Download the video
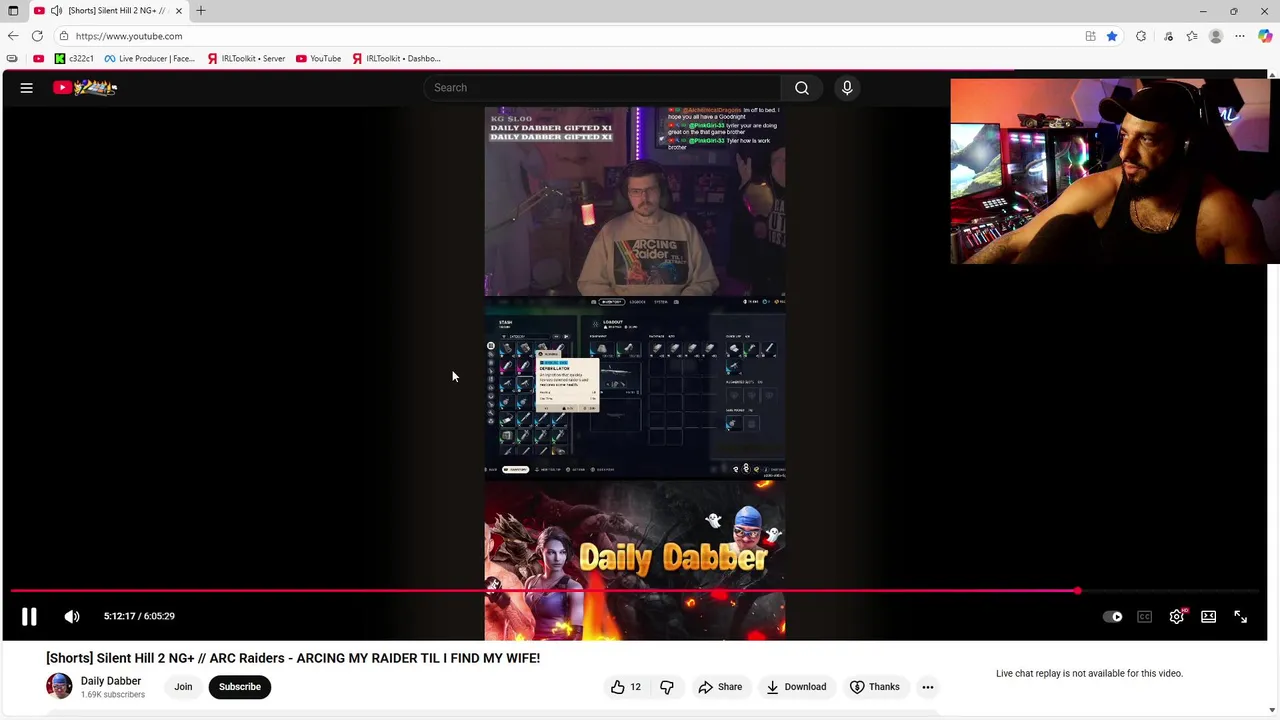Viewport: 1280px width, 720px height. click(796, 687)
